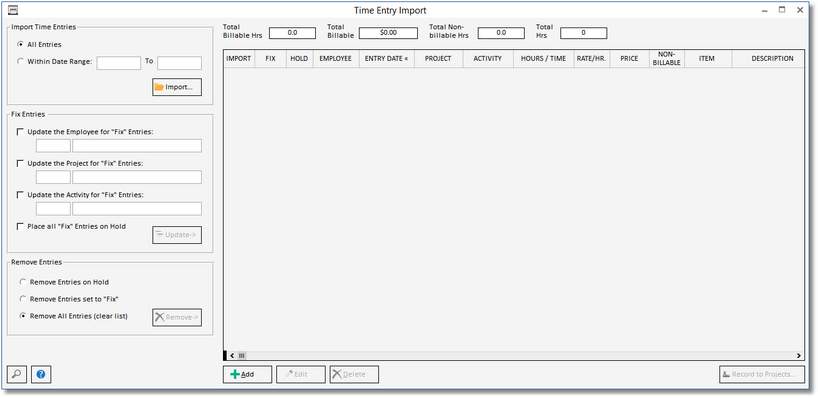Open help with the question mark icon
Image resolution: width=818 pixels, height=398 pixels.
pos(41,374)
